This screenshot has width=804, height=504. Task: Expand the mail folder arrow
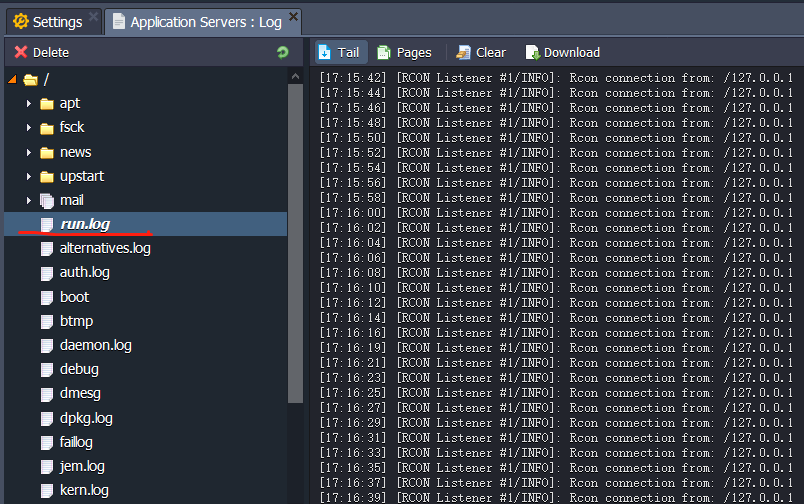click(x=29, y=201)
